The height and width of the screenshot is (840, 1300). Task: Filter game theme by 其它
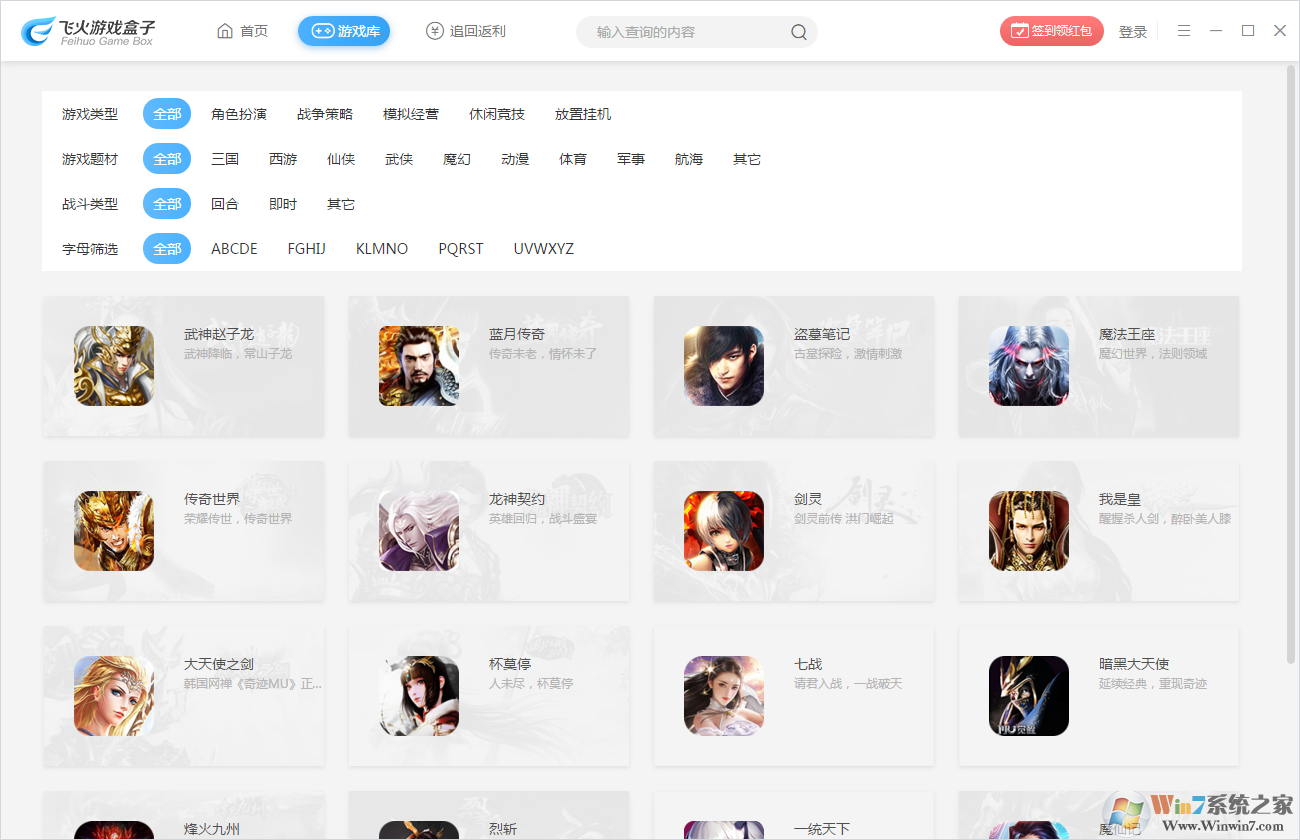tap(747, 159)
